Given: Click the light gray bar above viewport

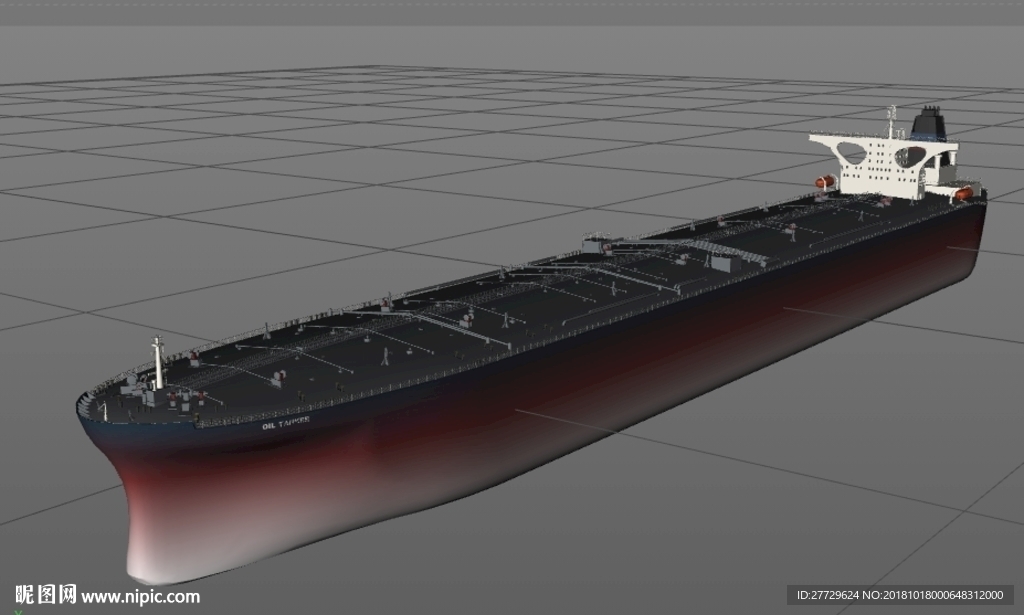Looking at the screenshot, I should click(512, 12).
